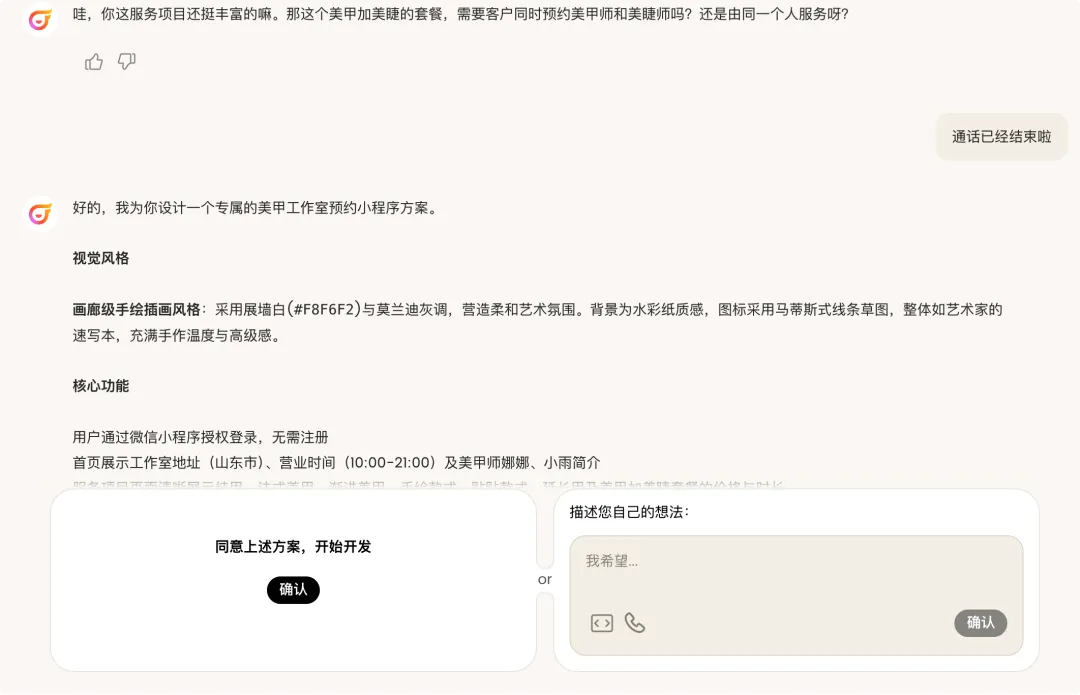The height and width of the screenshot is (695, 1080).
Task: Click the 首页展示工作室地址 feature line
Action: click(336, 463)
